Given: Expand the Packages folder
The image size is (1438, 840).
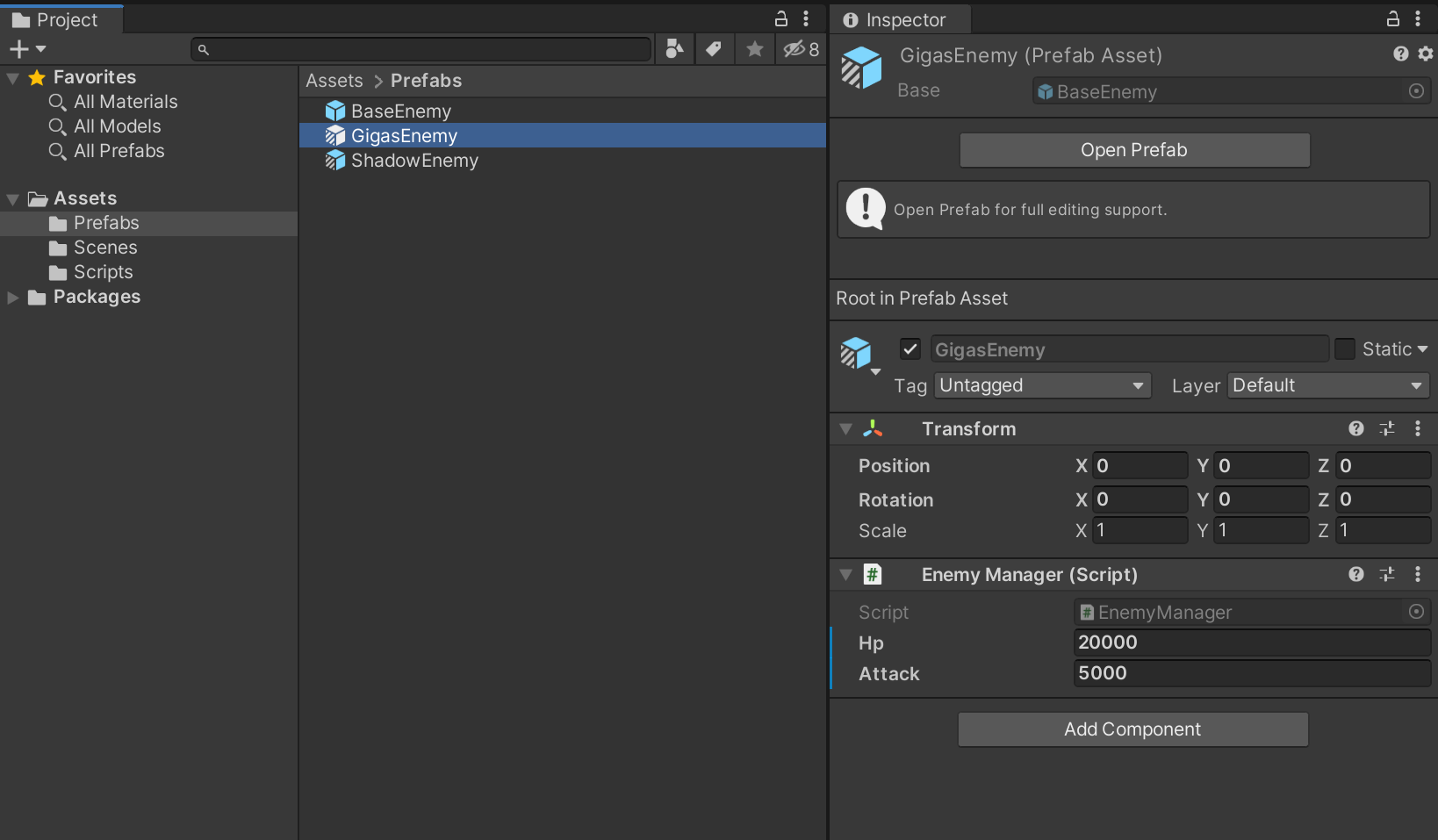Looking at the screenshot, I should click(x=12, y=297).
